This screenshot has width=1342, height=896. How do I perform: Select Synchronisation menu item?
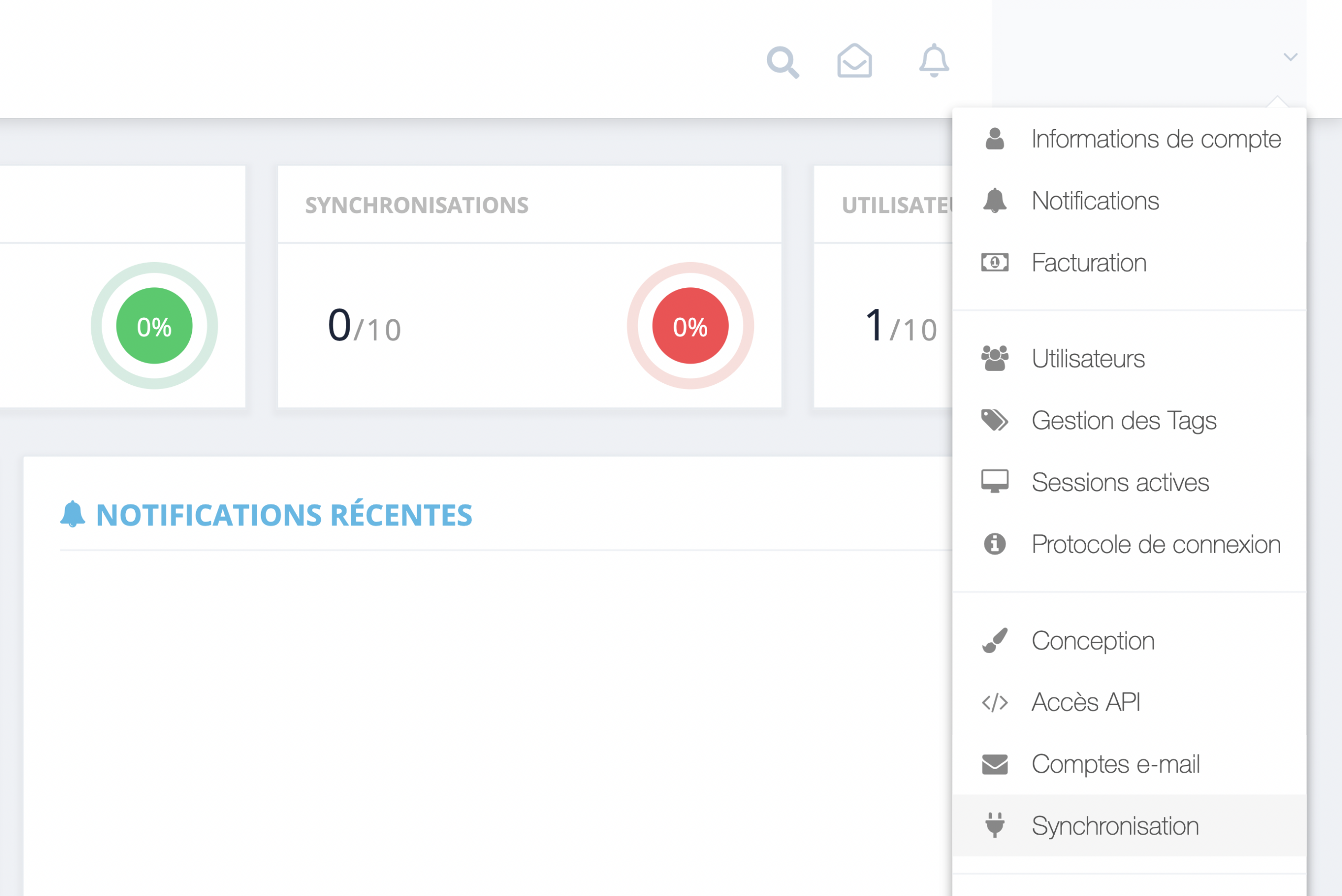pos(1129,826)
